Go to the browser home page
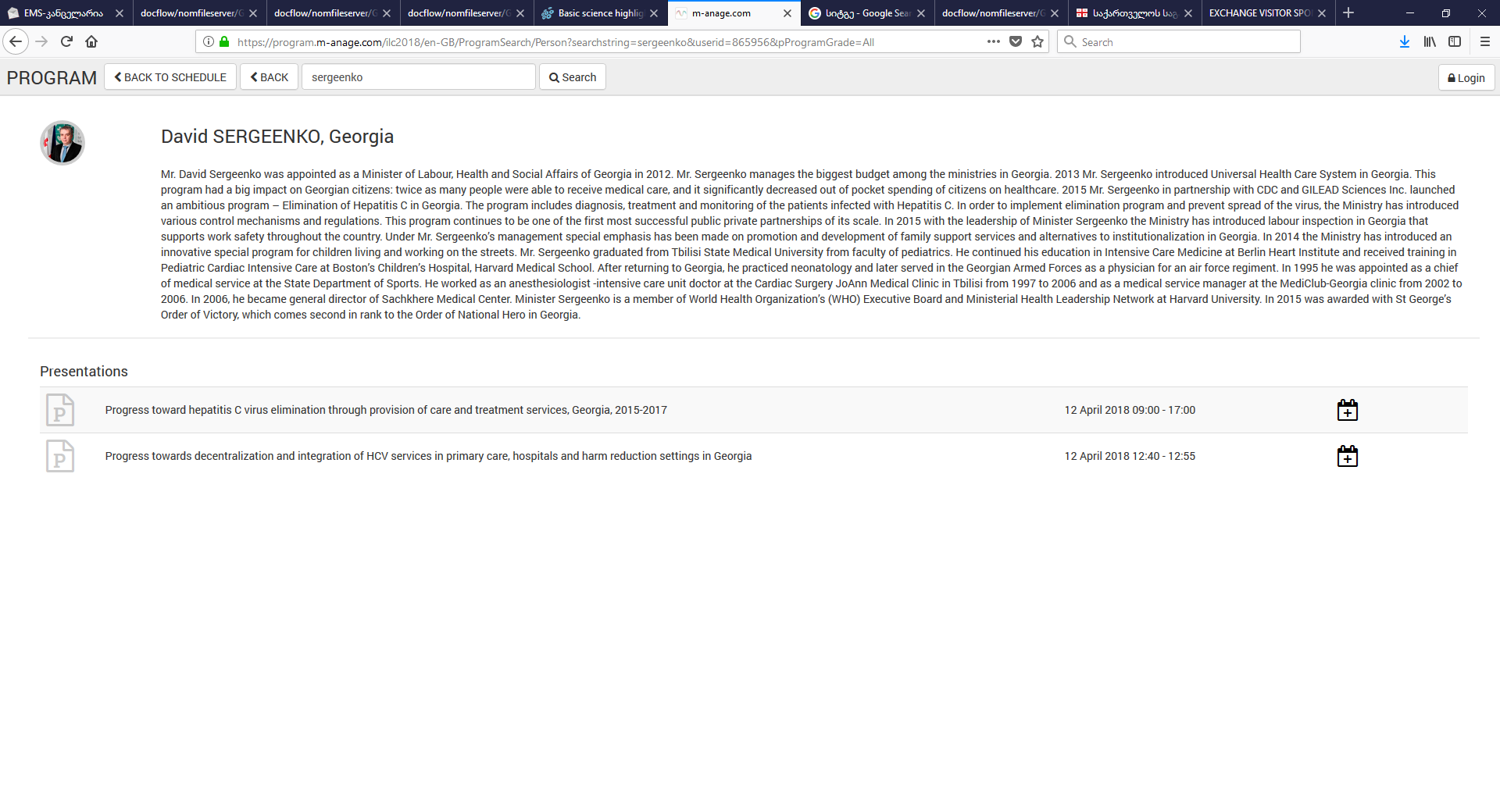The width and height of the screenshot is (1500, 812). click(91, 41)
